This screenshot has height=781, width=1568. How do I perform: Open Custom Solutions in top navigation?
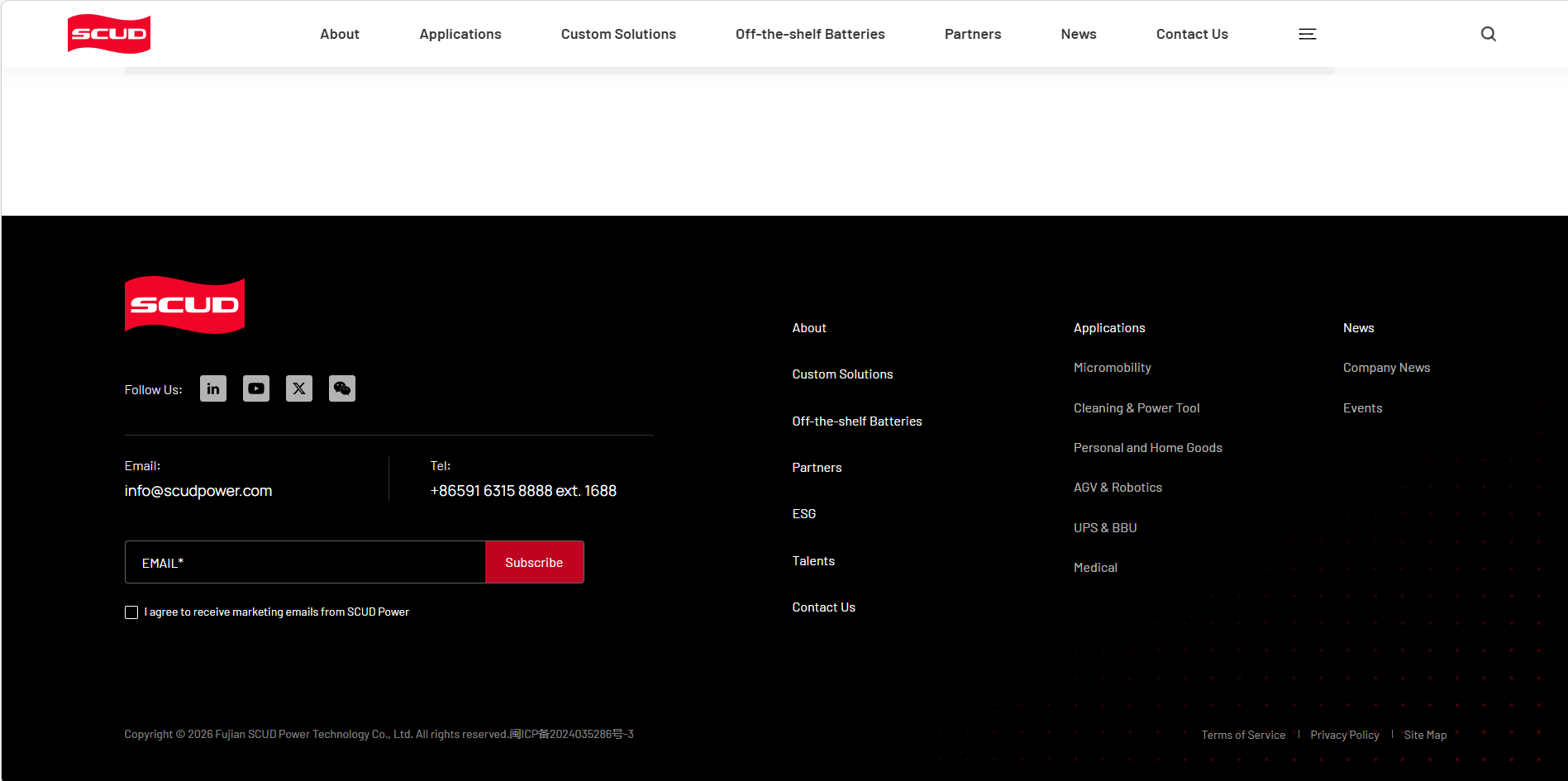tap(618, 34)
